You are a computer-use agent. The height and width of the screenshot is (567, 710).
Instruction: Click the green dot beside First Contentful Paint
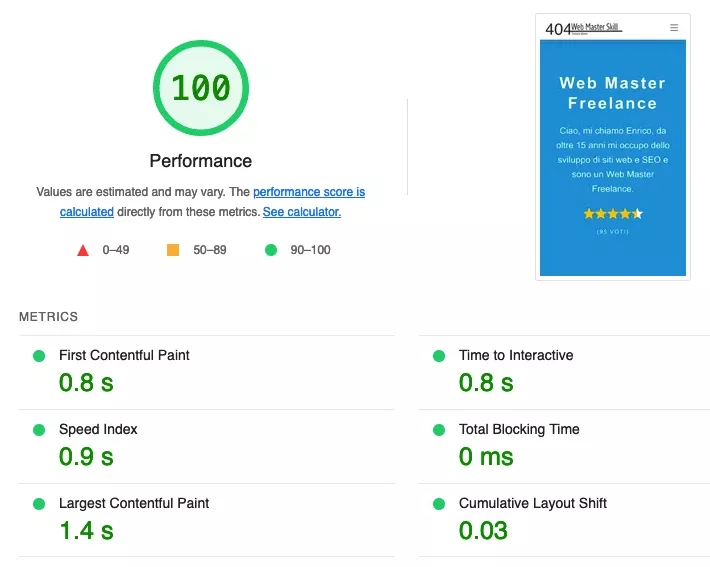point(39,356)
